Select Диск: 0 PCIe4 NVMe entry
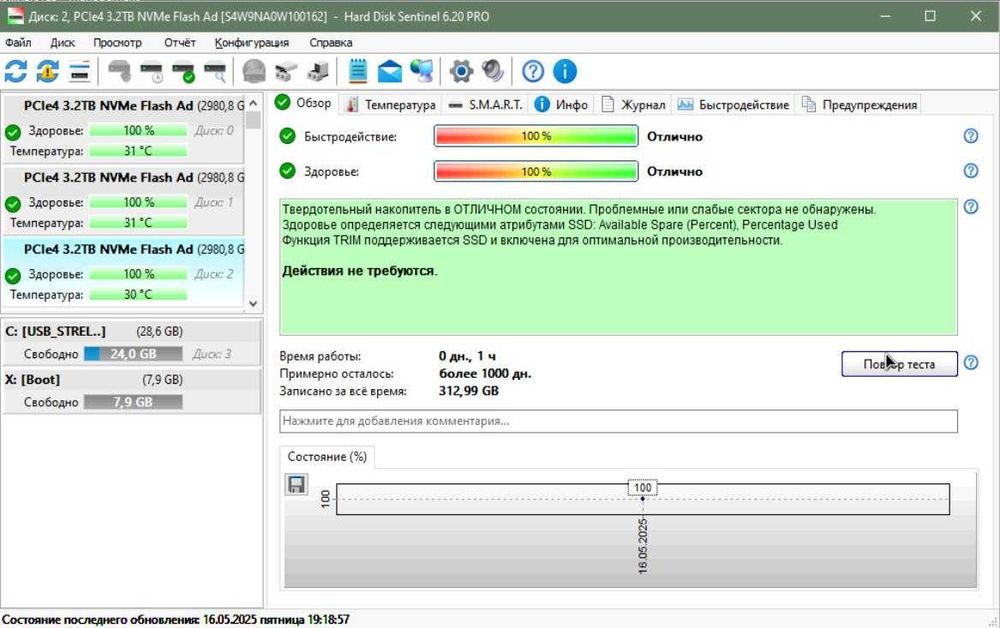Image resolution: width=1000 pixels, height=628 pixels. coord(124,128)
